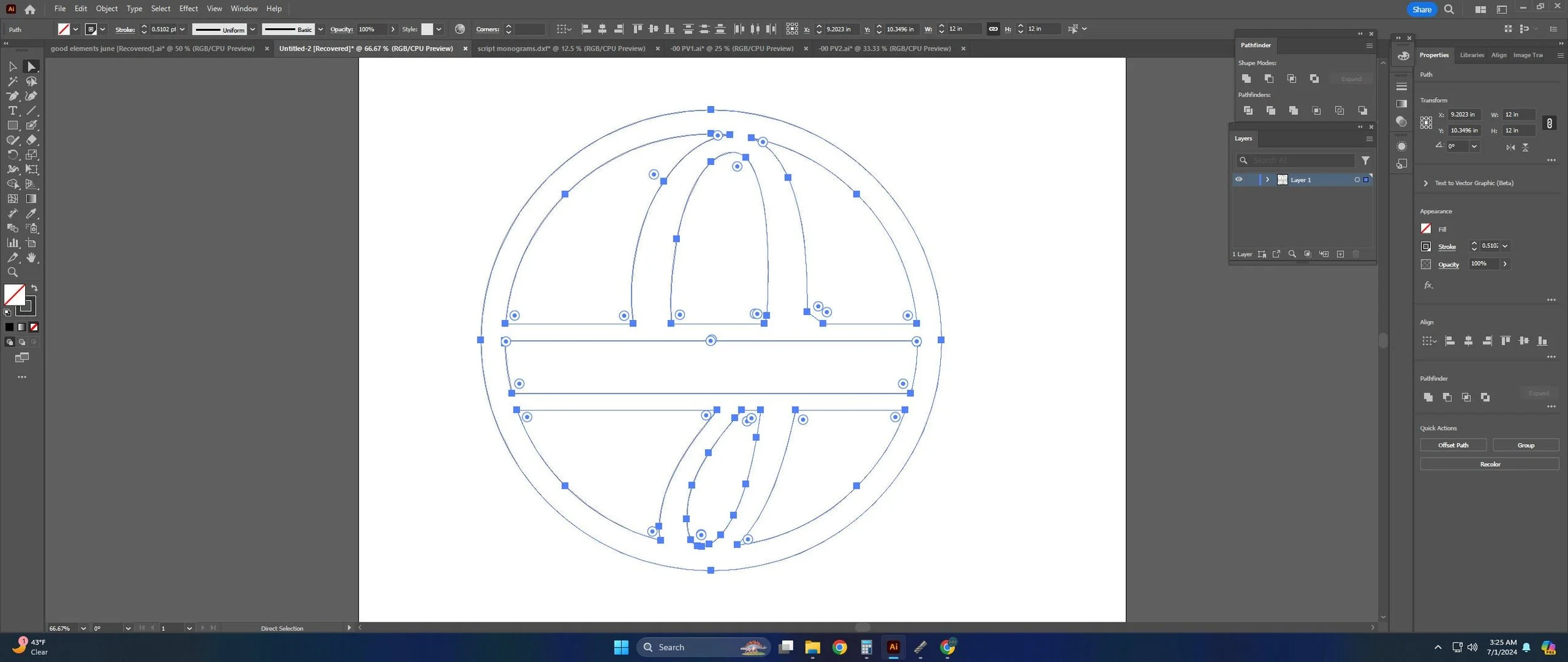Click the Recolor button
The height and width of the screenshot is (662, 1568).
(x=1490, y=464)
